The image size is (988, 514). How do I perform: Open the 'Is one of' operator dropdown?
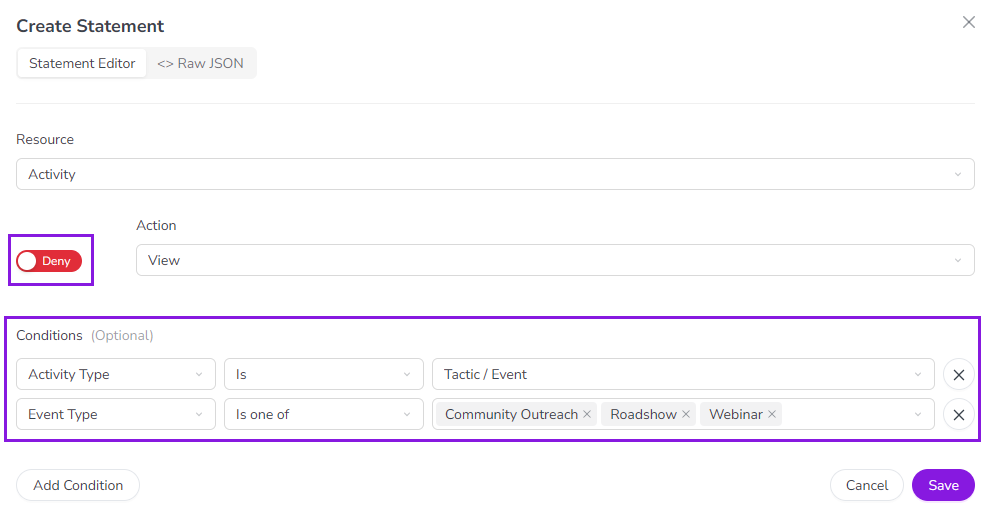324,414
